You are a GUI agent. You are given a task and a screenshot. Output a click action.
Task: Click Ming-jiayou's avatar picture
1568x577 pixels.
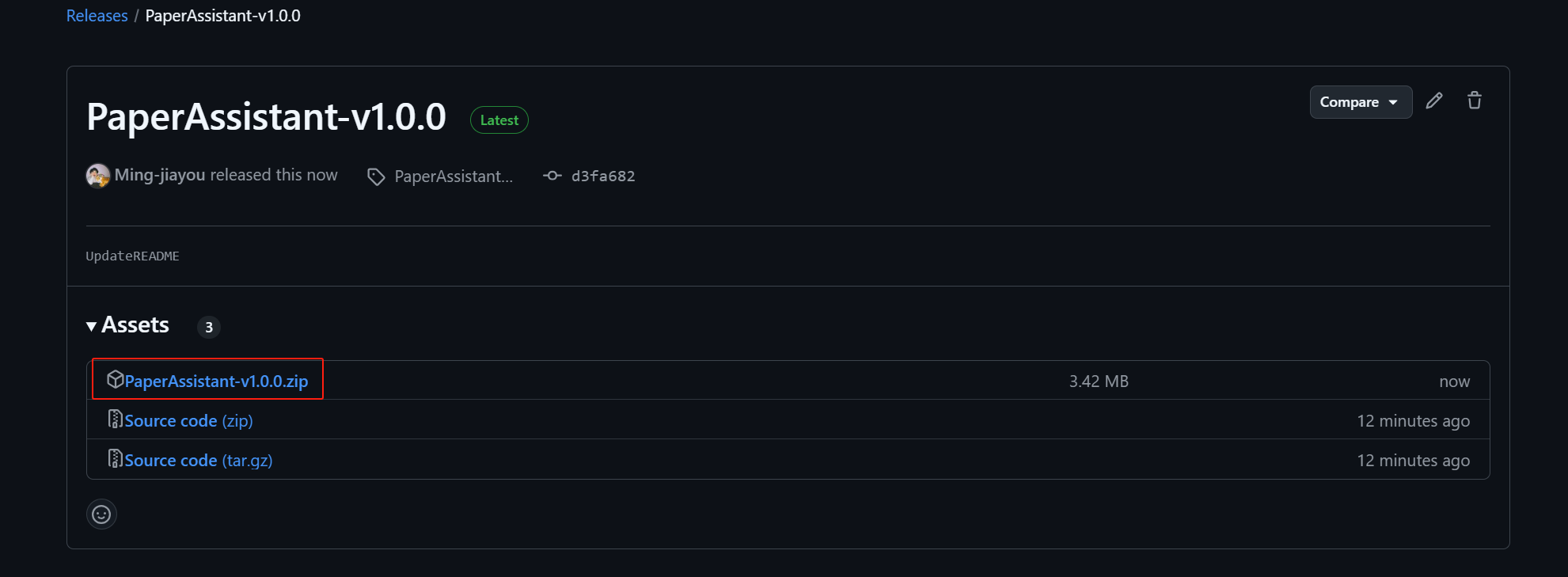97,175
